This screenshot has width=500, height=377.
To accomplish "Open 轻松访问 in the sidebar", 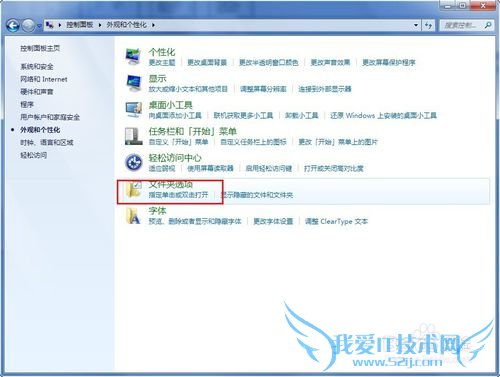I will pyautogui.click(x=33, y=155).
